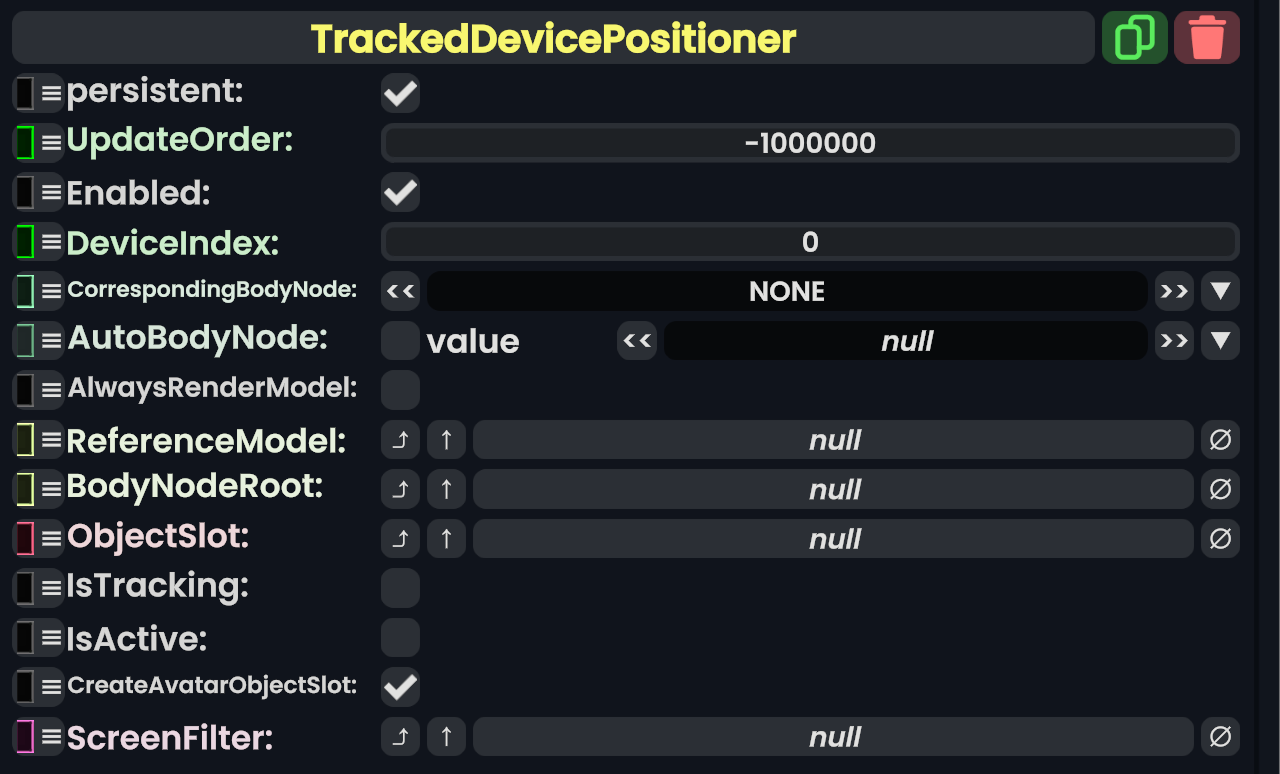Click the CorrespondingBodyNode NONE value button

pyautogui.click(x=786, y=291)
